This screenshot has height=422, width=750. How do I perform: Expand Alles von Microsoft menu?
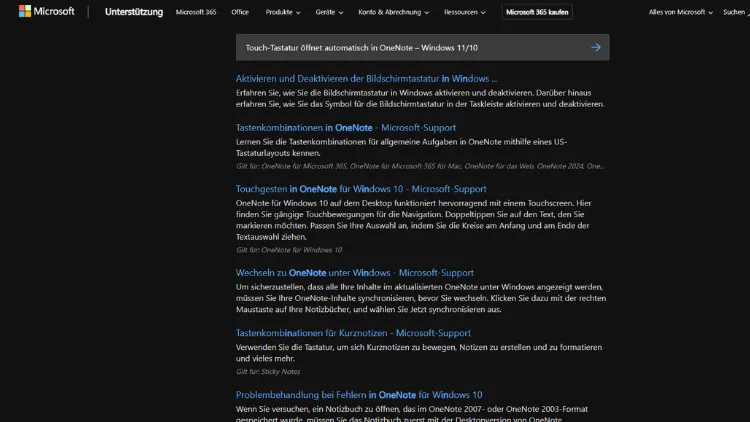(679, 13)
